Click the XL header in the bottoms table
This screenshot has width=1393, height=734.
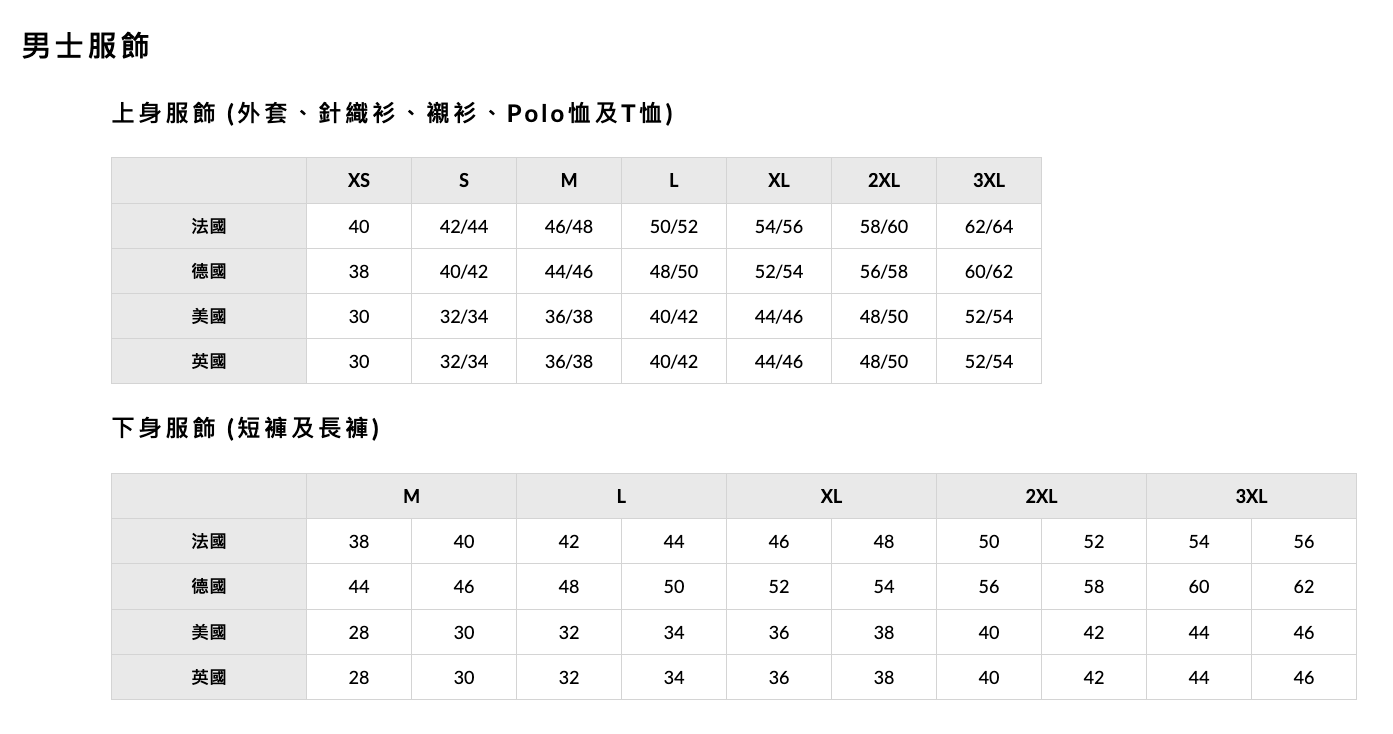pyautogui.click(x=831, y=496)
